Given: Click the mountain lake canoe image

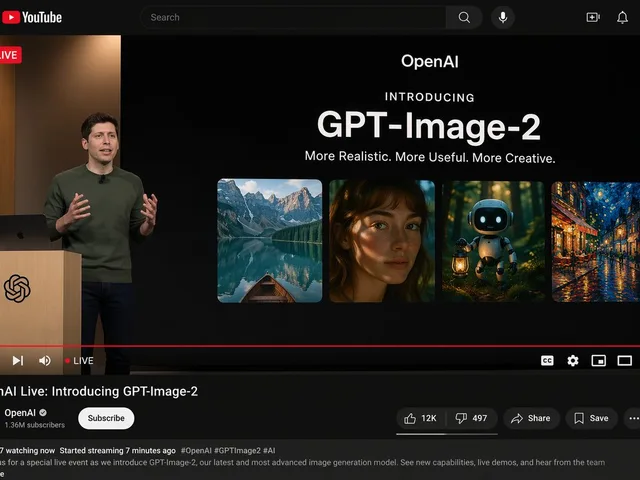Looking at the screenshot, I should pos(270,241).
